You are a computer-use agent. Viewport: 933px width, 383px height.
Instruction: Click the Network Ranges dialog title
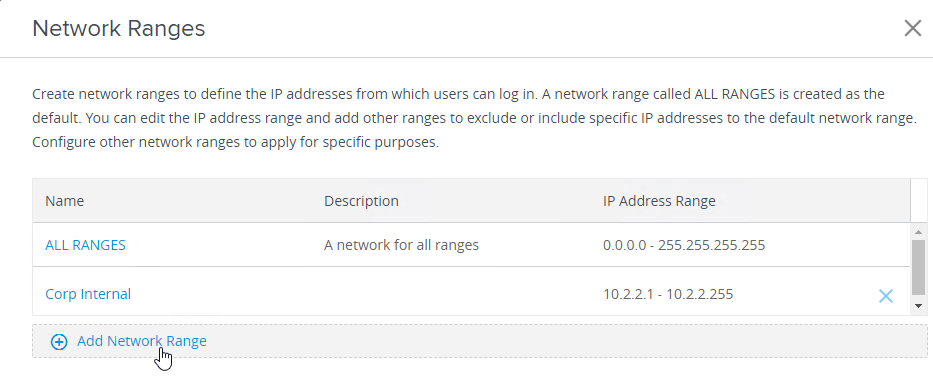[x=118, y=29]
